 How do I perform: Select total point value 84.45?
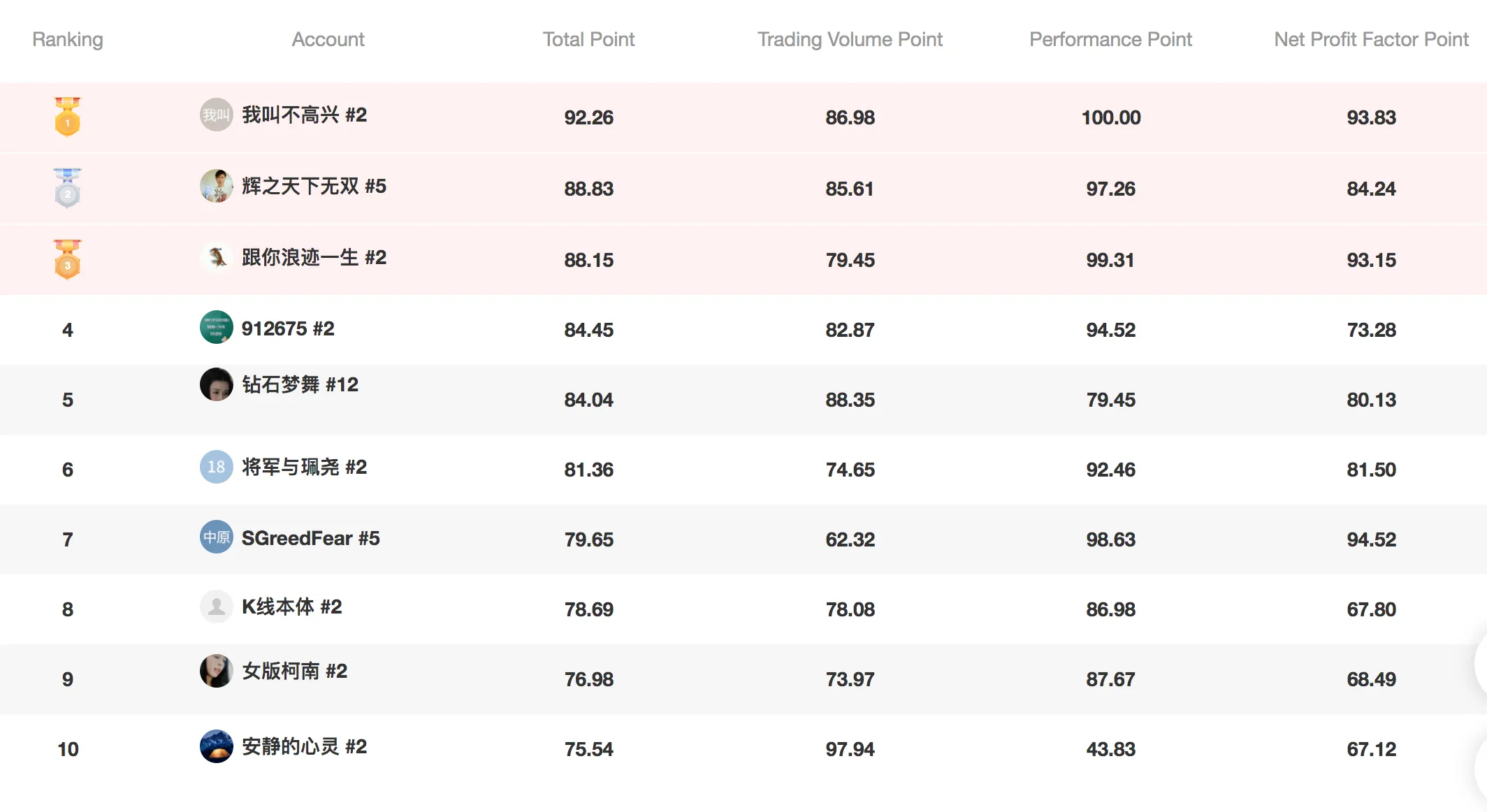pyautogui.click(x=588, y=330)
